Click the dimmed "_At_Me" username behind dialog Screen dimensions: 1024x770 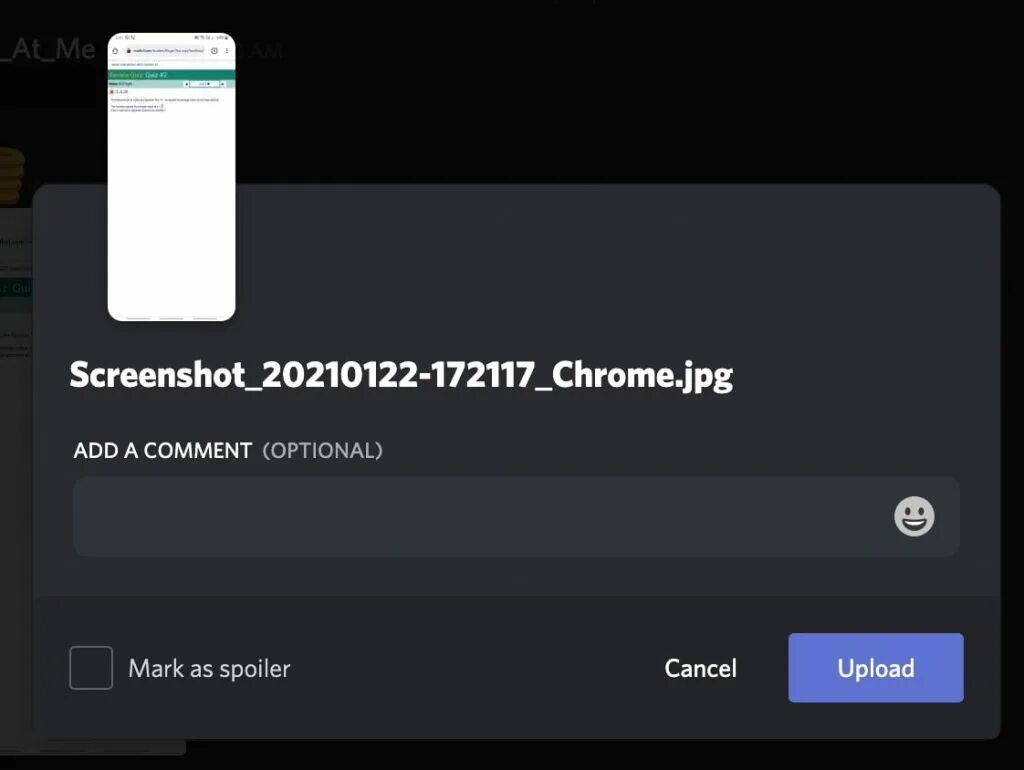click(48, 49)
